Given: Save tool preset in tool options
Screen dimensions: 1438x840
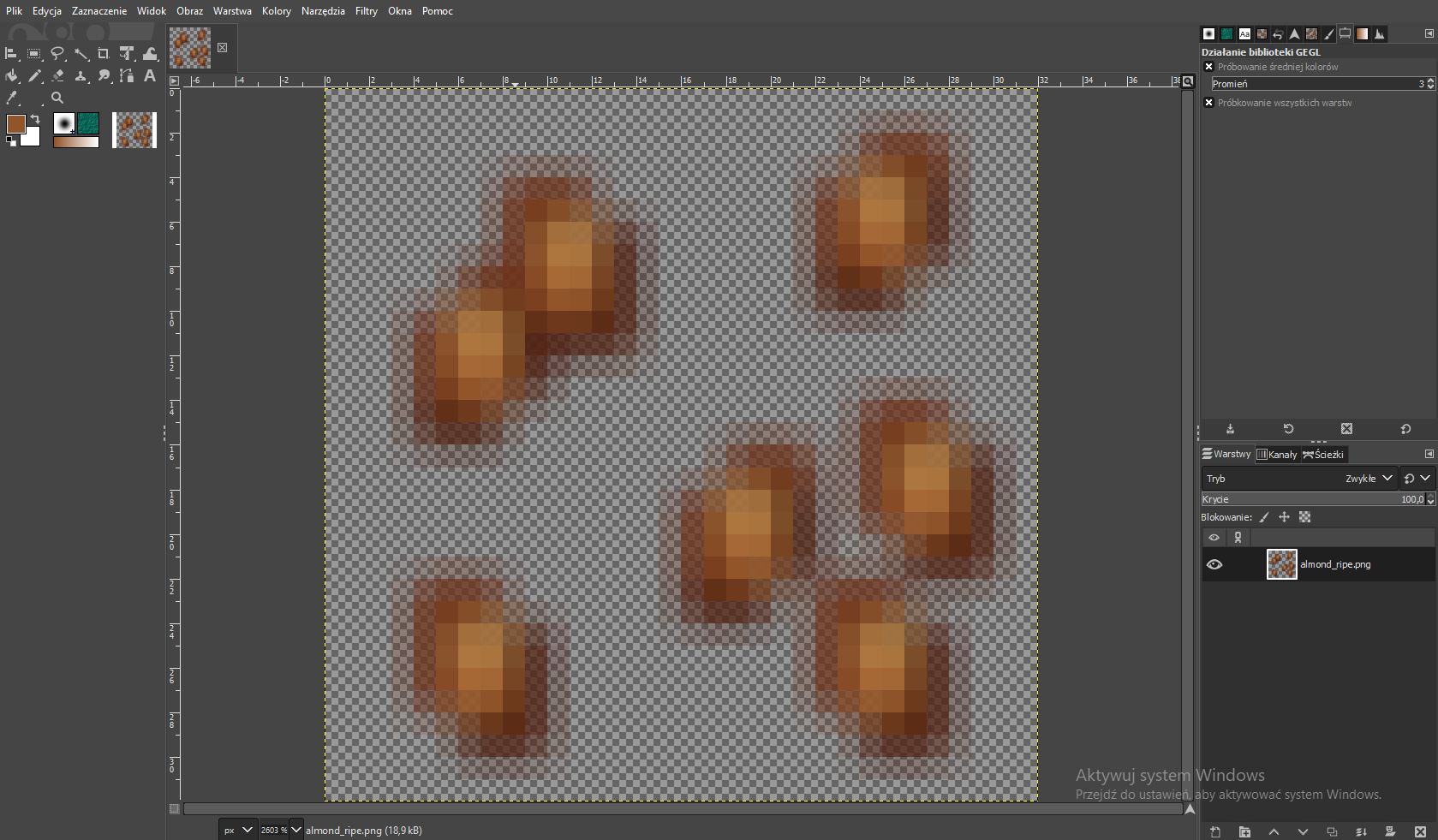Looking at the screenshot, I should [1230, 429].
